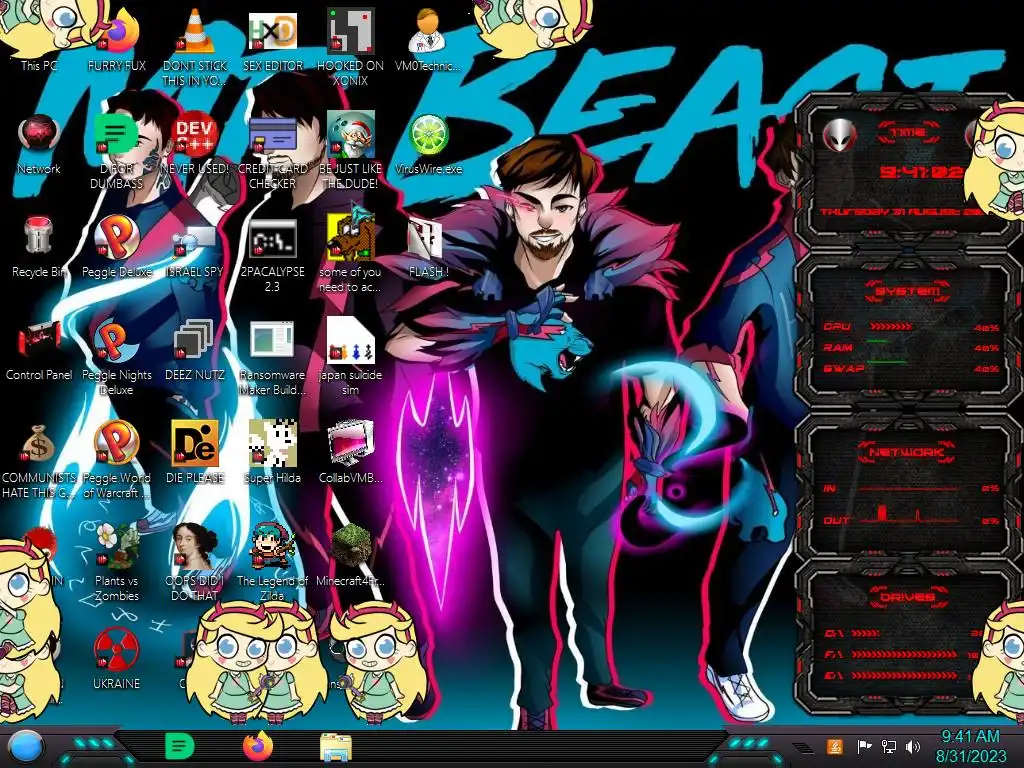Select the japan suicide sim file
Viewport: 1024px width, 768px height.
point(350,358)
